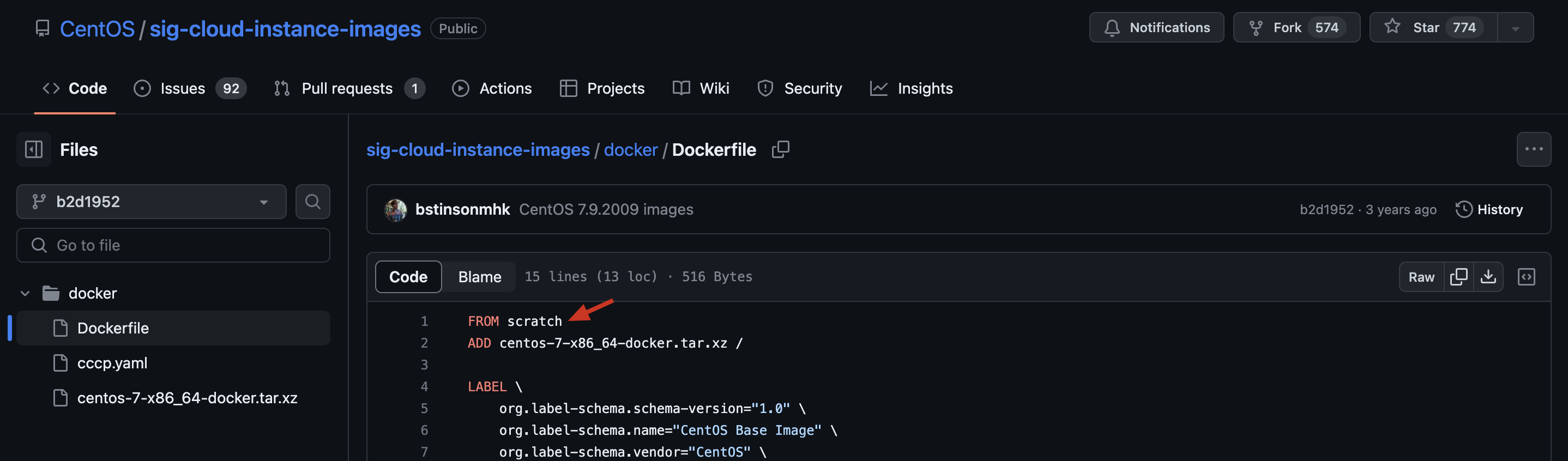Open symbols panel icon
This screenshot has height=461, width=1568.
[1526, 277]
